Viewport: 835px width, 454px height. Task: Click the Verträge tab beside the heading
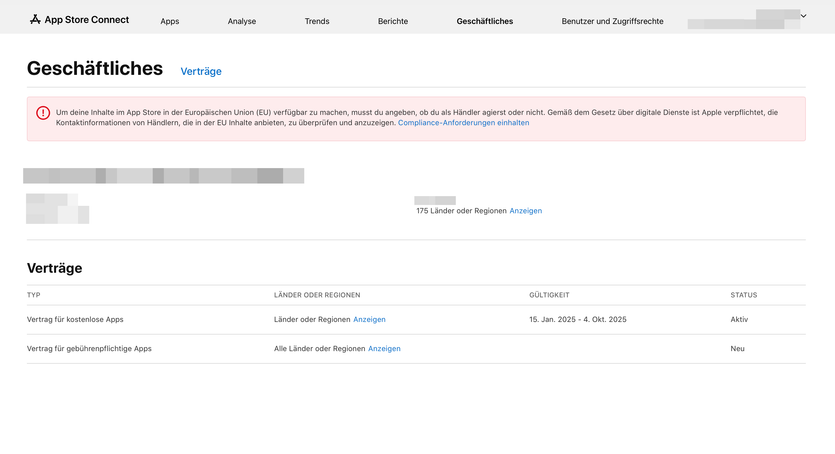(x=201, y=71)
